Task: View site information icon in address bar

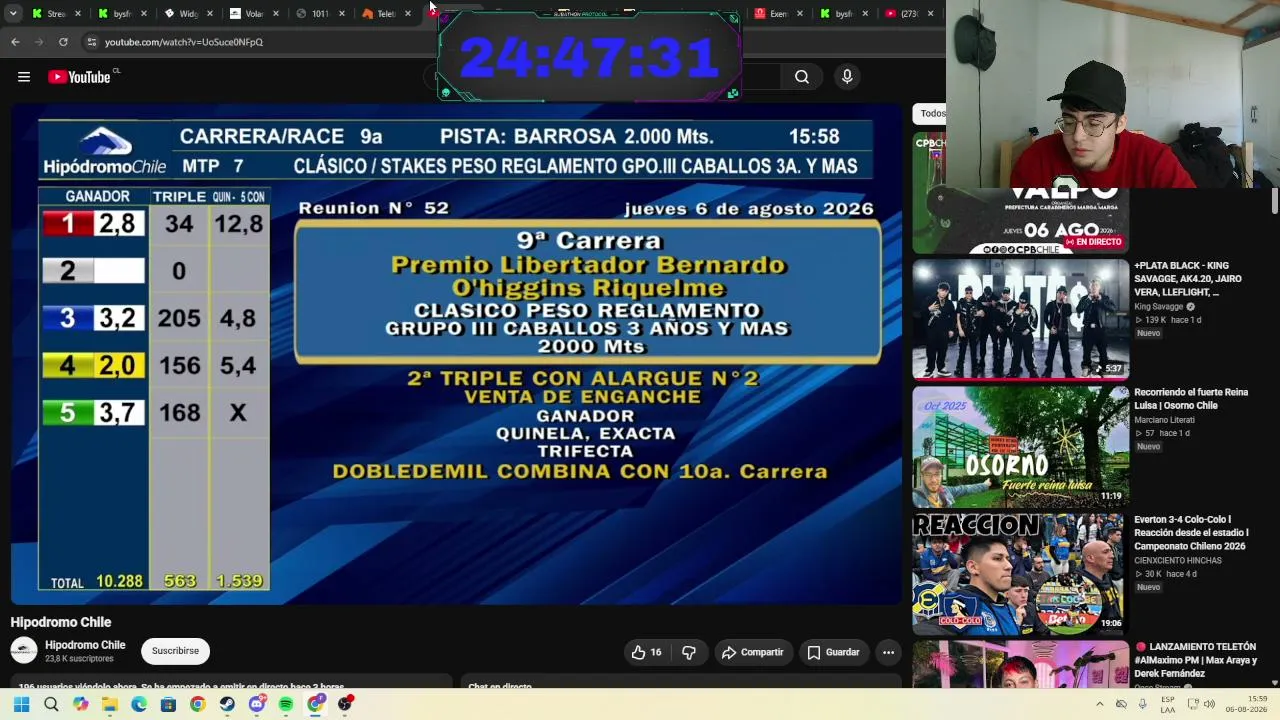Action: click(x=91, y=42)
